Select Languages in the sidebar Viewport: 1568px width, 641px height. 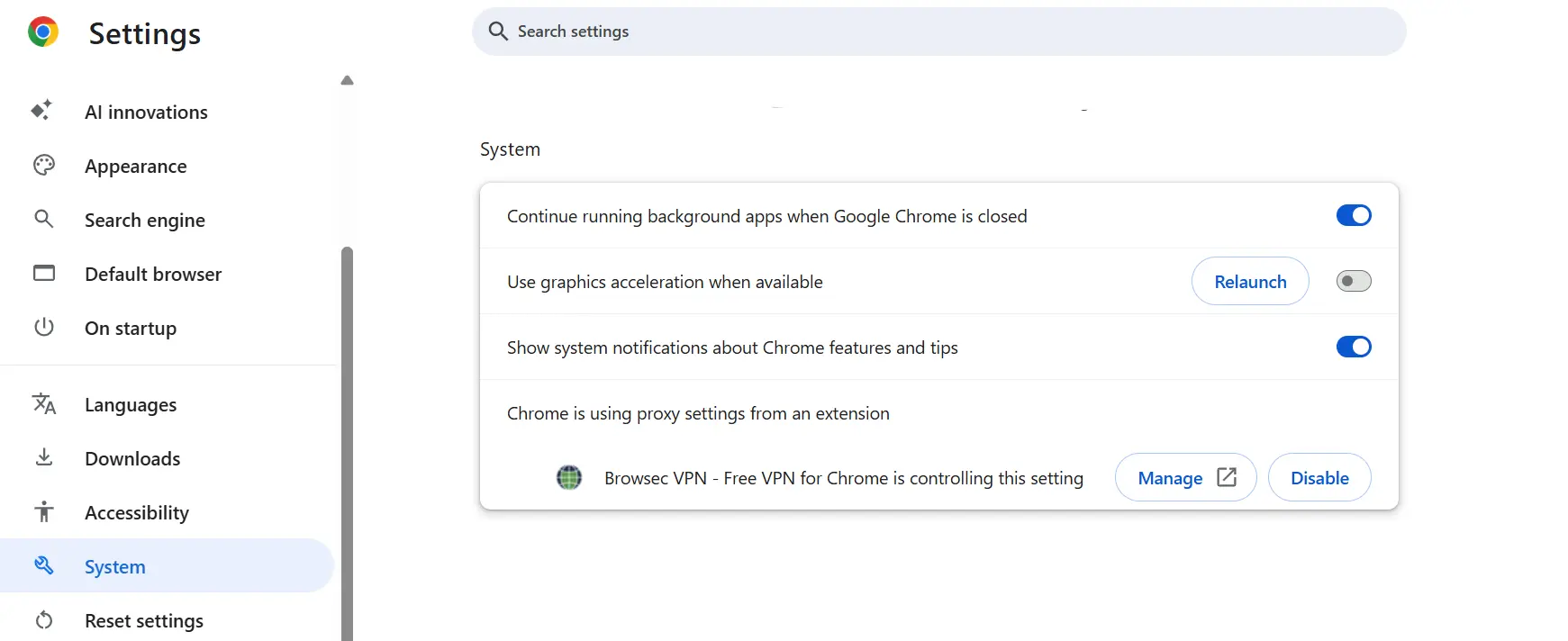(130, 404)
